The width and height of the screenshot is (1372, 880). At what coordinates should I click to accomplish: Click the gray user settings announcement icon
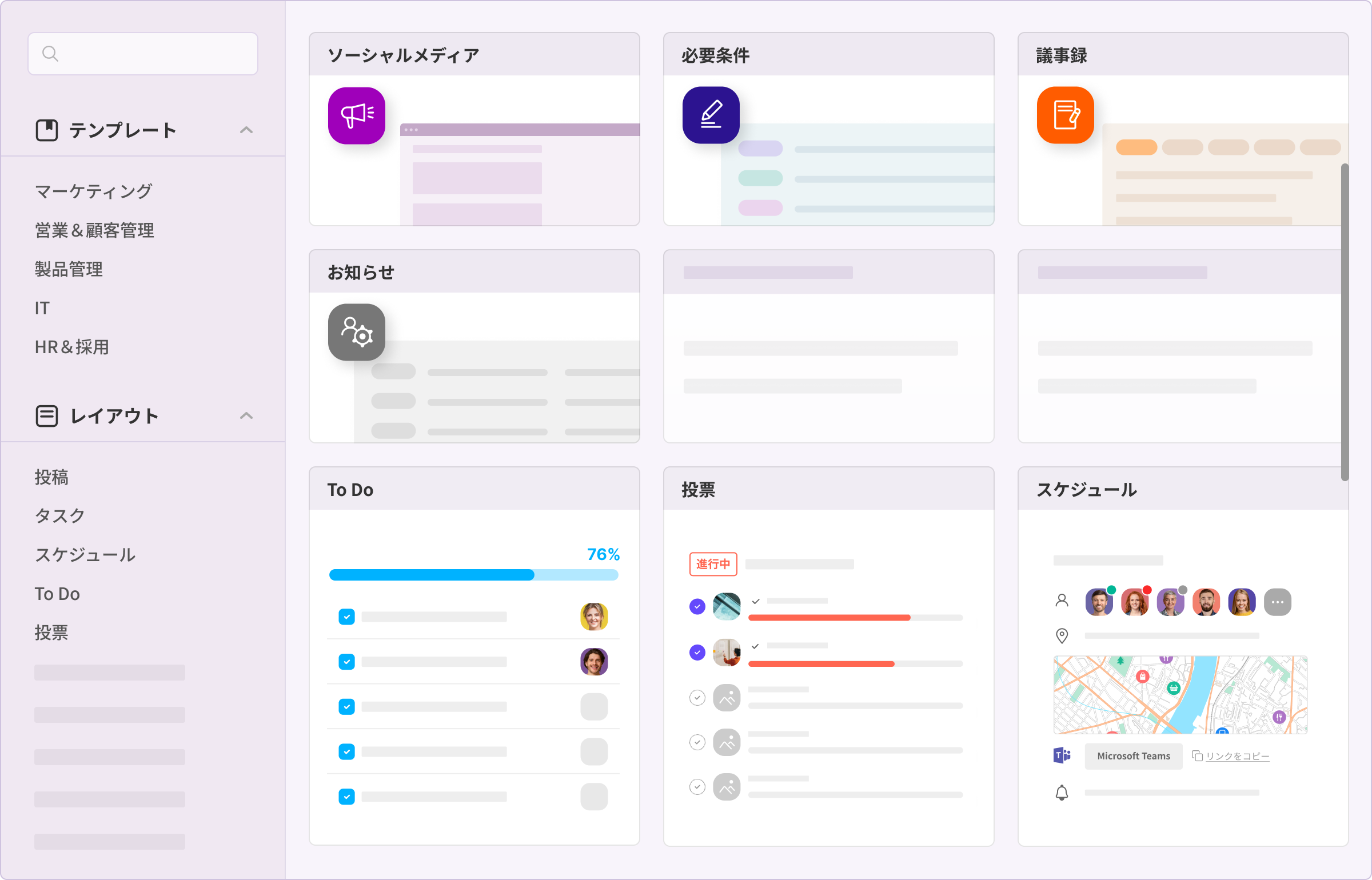[x=356, y=333]
